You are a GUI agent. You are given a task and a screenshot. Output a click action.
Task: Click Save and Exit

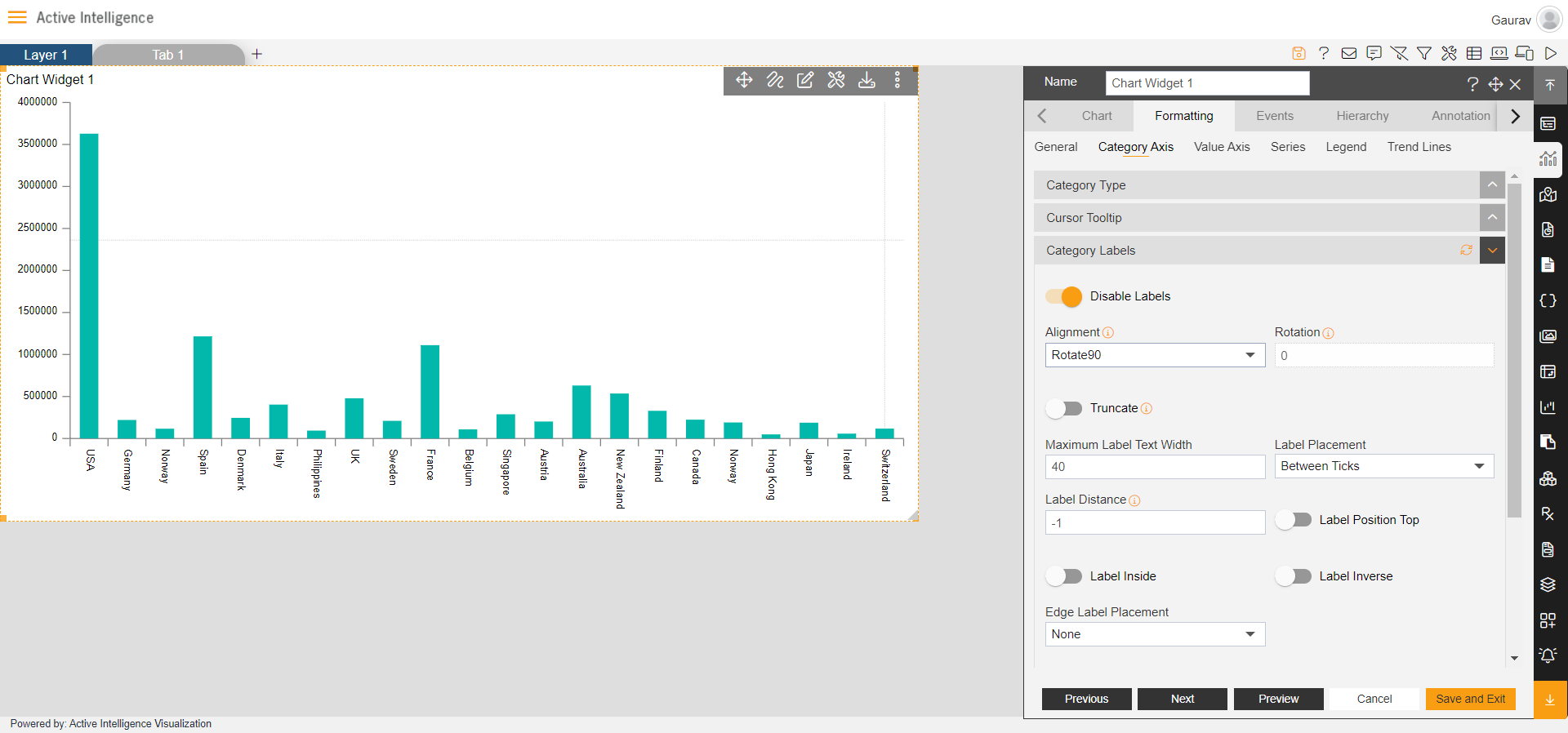(1470, 699)
